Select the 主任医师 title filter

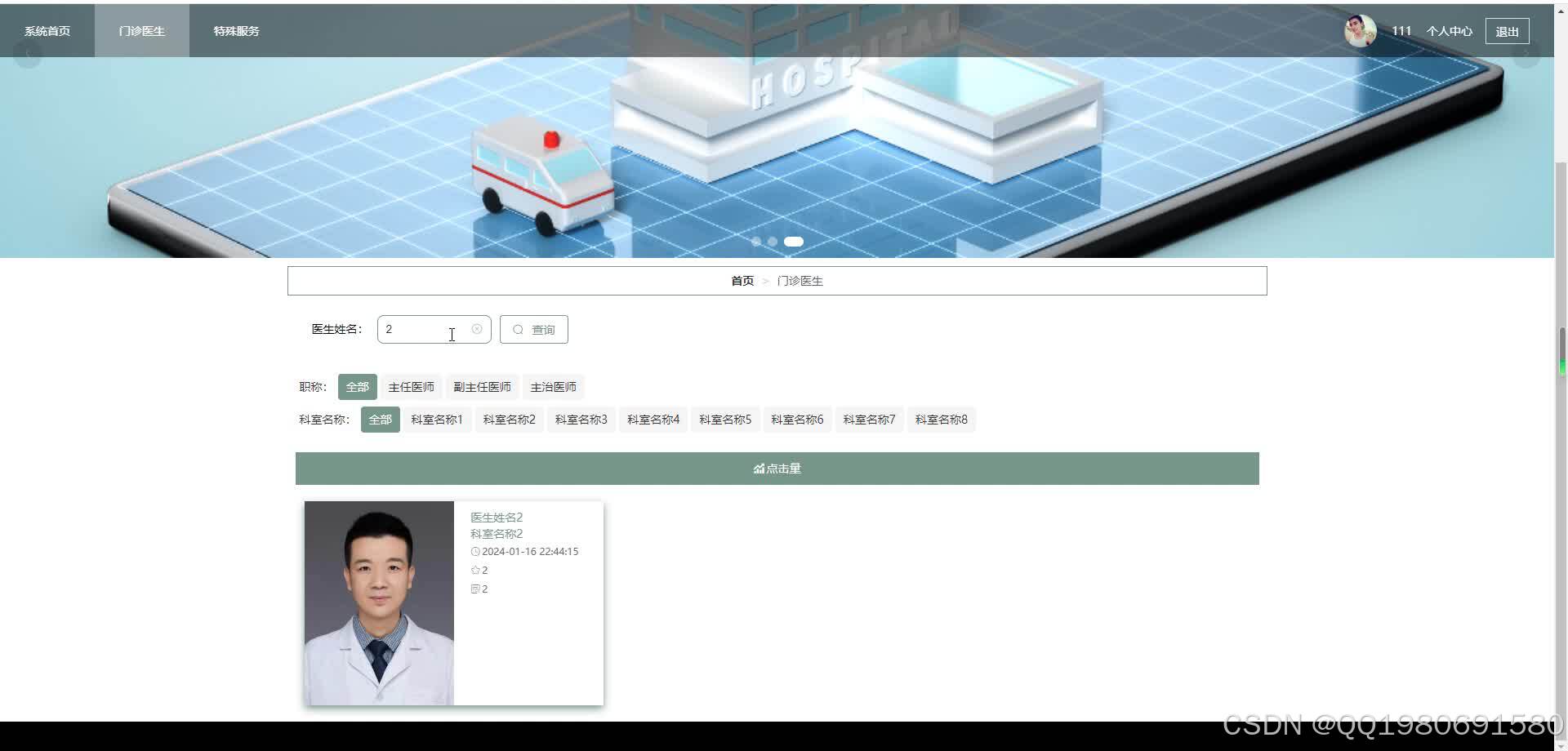[x=412, y=386]
